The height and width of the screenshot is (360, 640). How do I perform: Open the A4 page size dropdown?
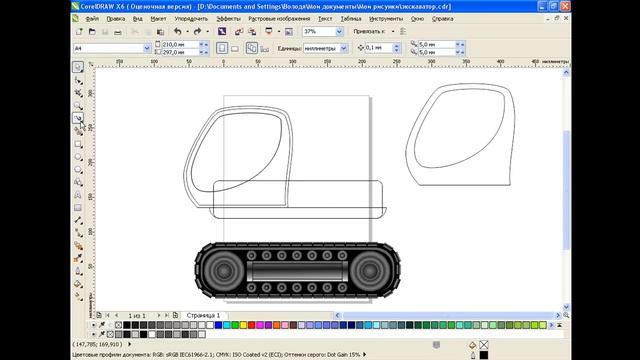pyautogui.click(x=147, y=48)
